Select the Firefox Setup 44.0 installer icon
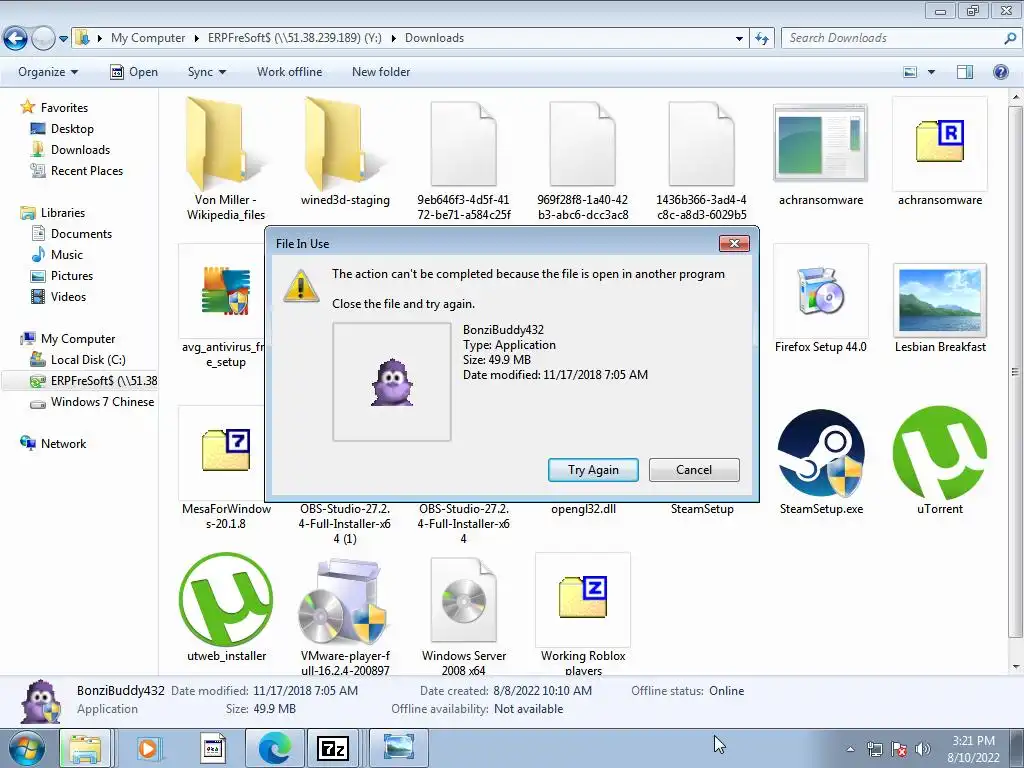This screenshot has height=768, width=1024. pos(821,291)
